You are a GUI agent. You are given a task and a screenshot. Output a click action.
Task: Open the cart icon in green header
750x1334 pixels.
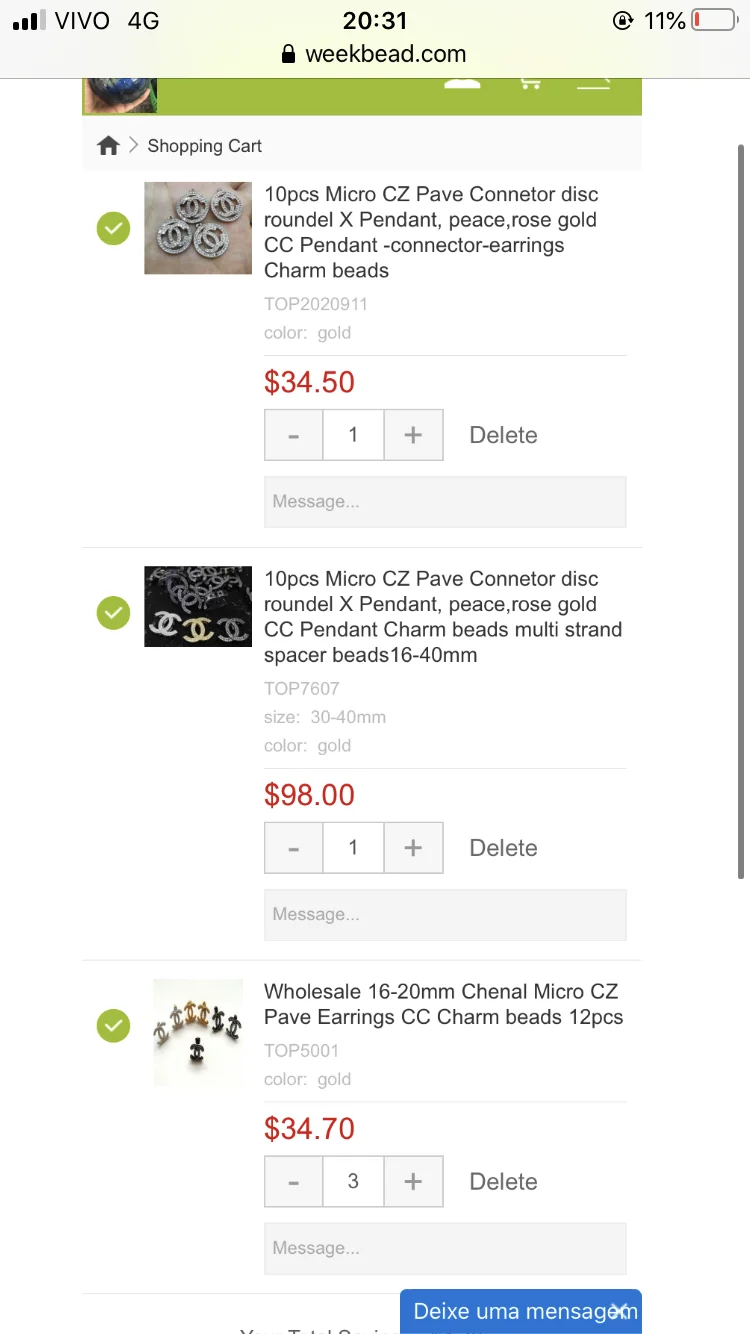click(530, 83)
